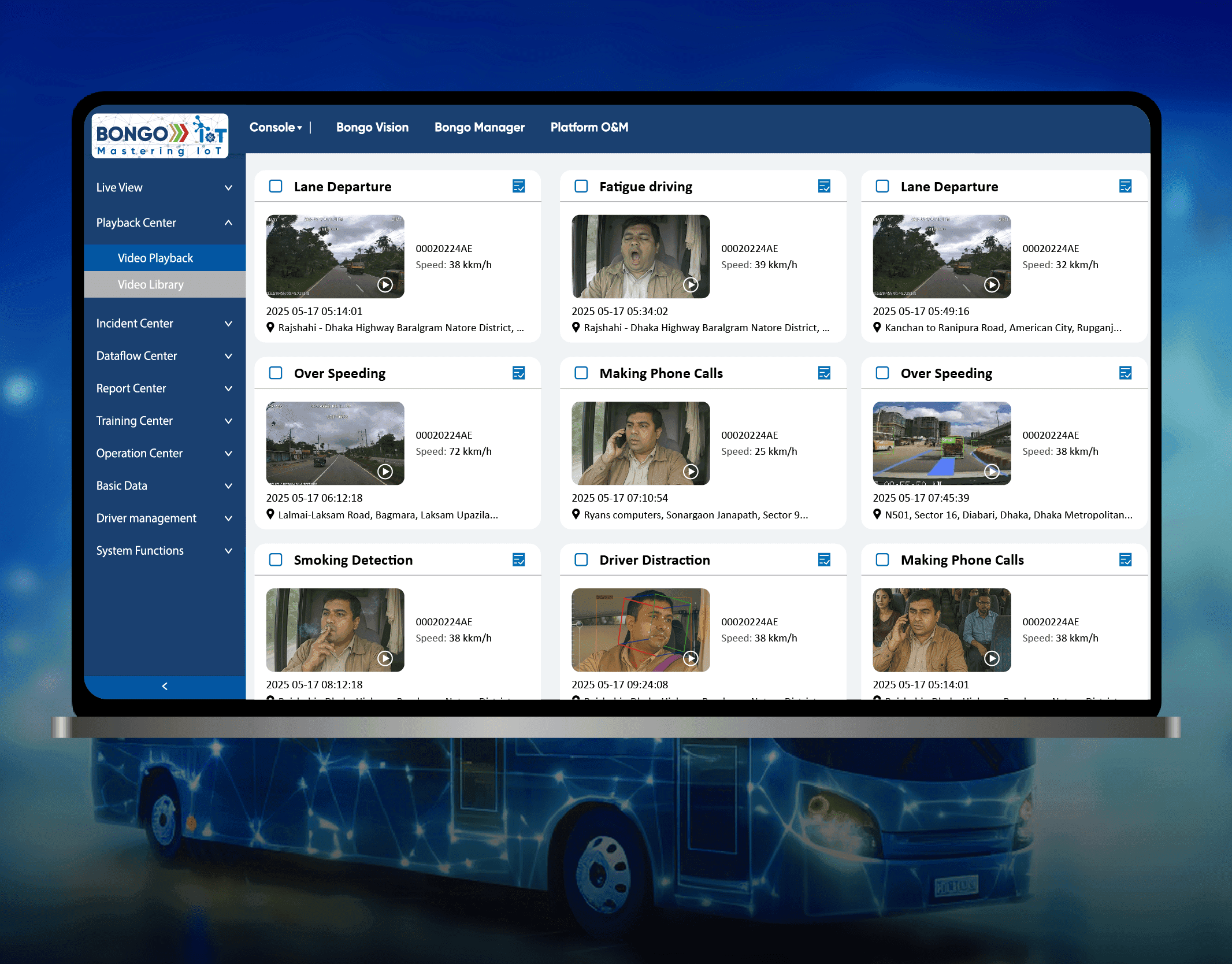Open the Console dropdown menu
Viewport: 1232px width, 964px height.
click(x=276, y=127)
